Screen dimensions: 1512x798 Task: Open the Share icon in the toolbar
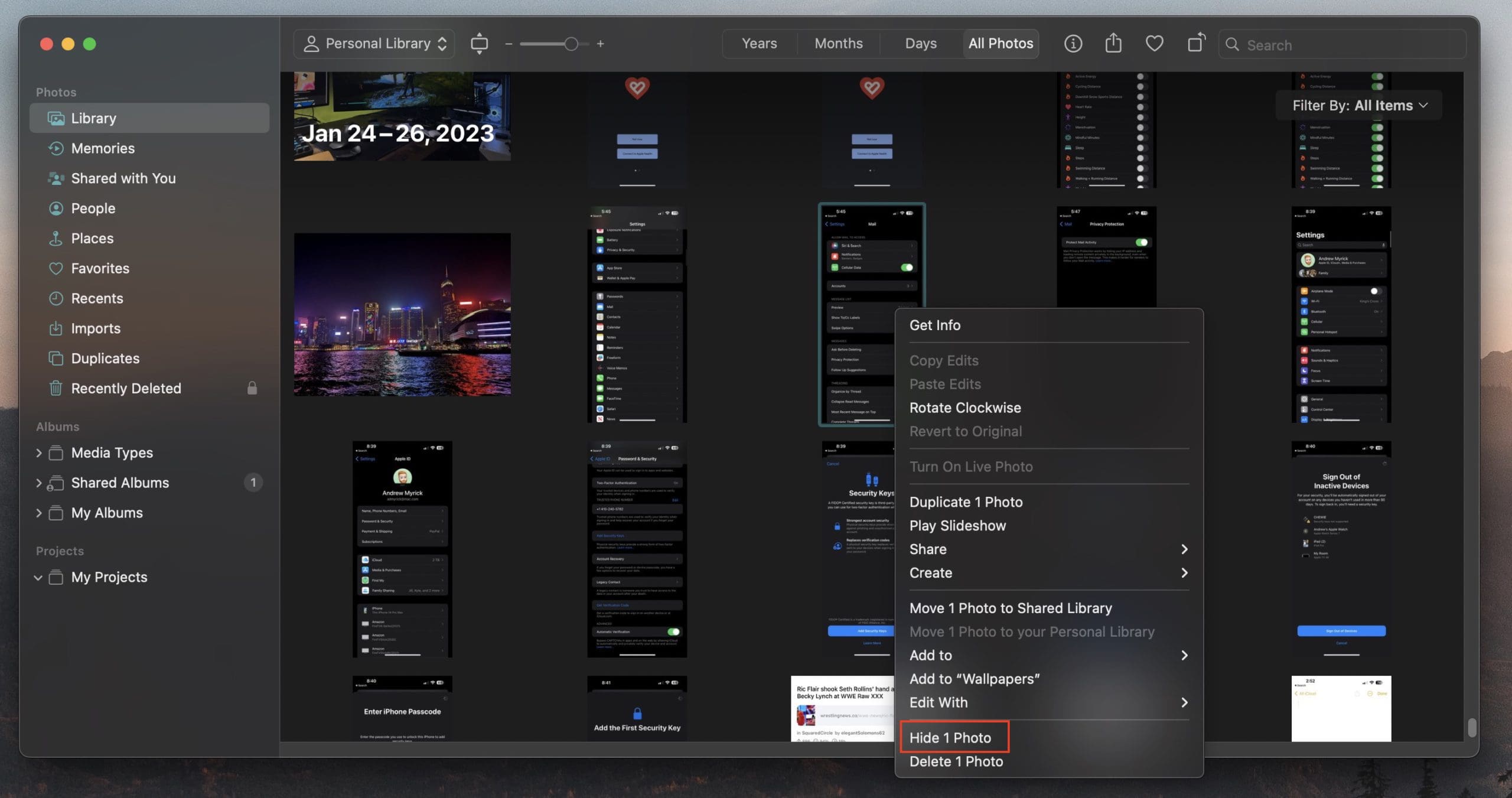coord(1113,43)
